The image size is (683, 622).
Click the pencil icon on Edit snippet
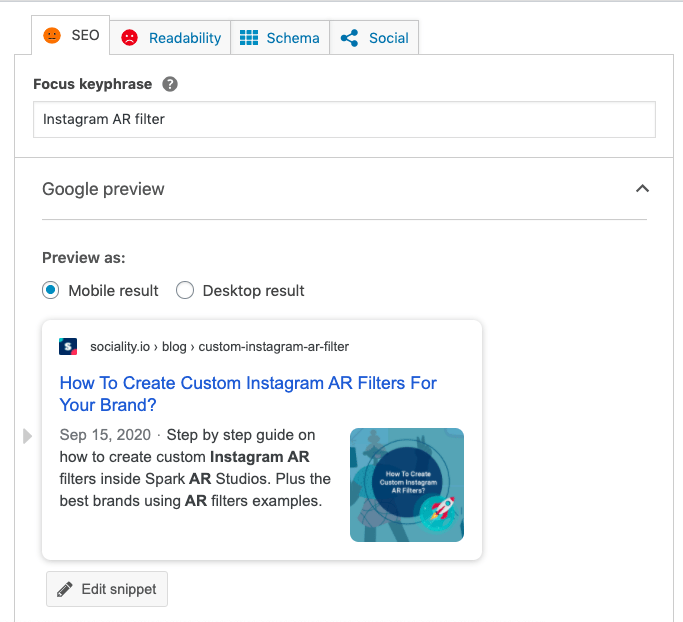point(65,589)
